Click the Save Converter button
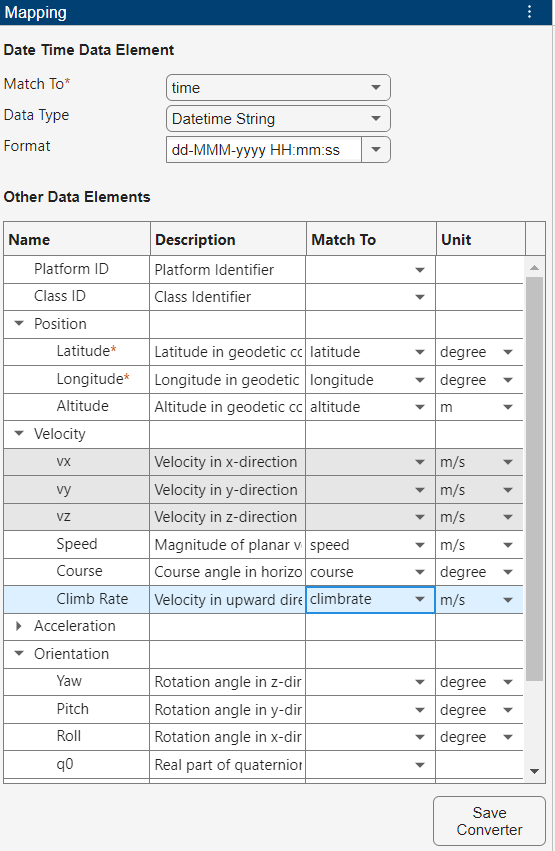 [489, 821]
